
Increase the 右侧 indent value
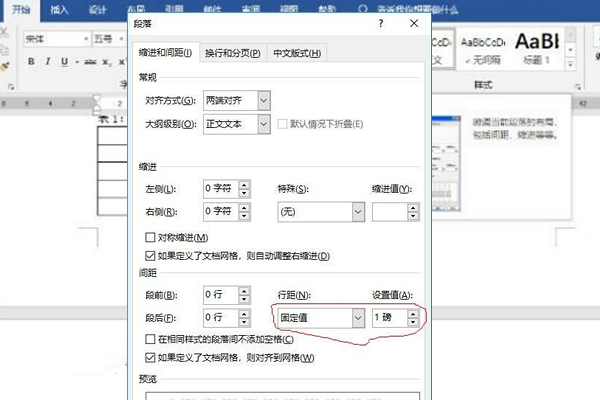point(244,207)
